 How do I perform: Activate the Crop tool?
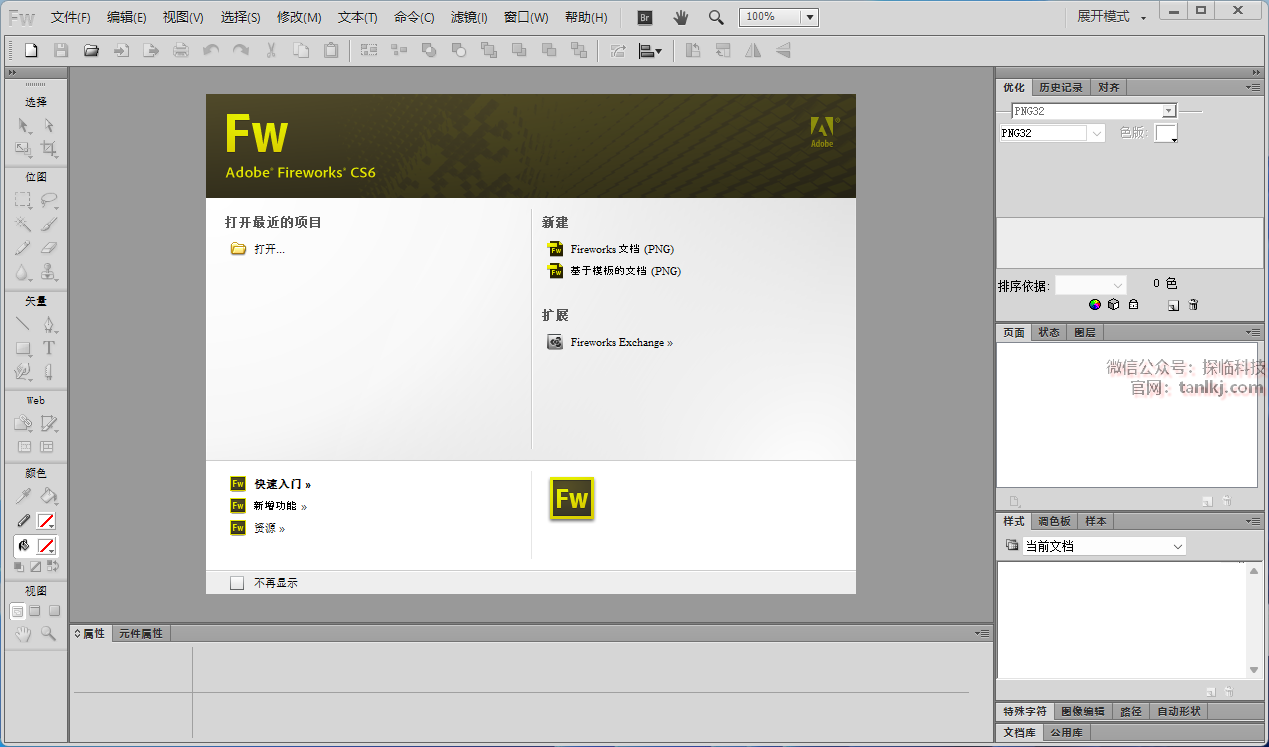[48, 150]
